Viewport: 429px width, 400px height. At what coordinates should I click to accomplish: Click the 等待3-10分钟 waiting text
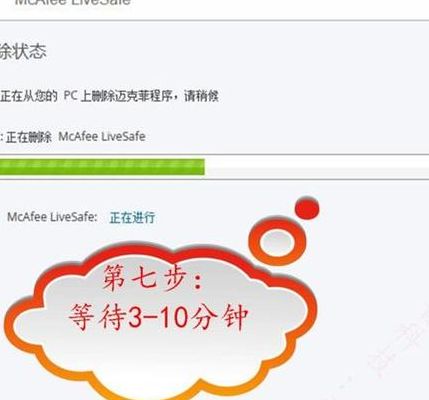159,317
